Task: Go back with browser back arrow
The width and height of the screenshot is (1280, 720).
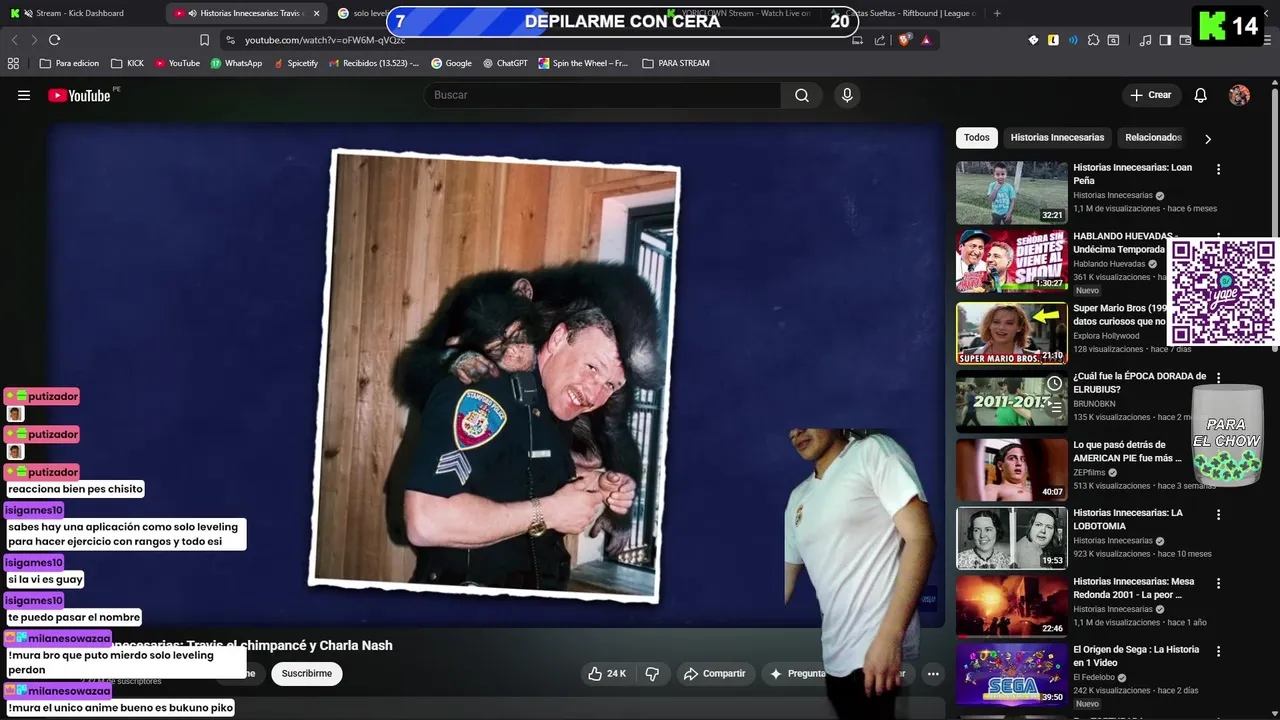Action: point(14,40)
